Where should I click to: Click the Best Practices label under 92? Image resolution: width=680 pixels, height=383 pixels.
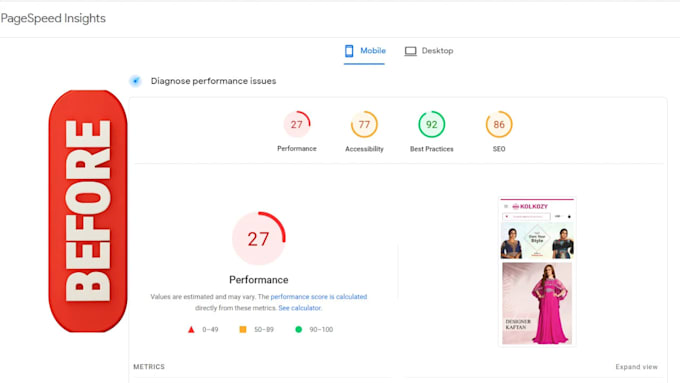432,149
